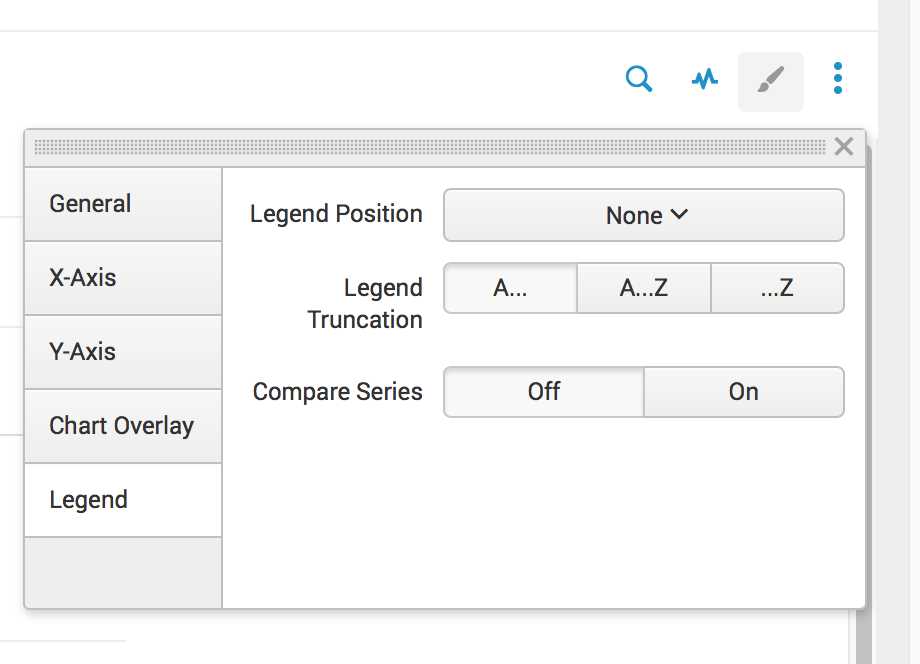Viewport: 920px width, 664px height.
Task: Open the Chart Overlay tab
Action: pyautogui.click(x=123, y=426)
